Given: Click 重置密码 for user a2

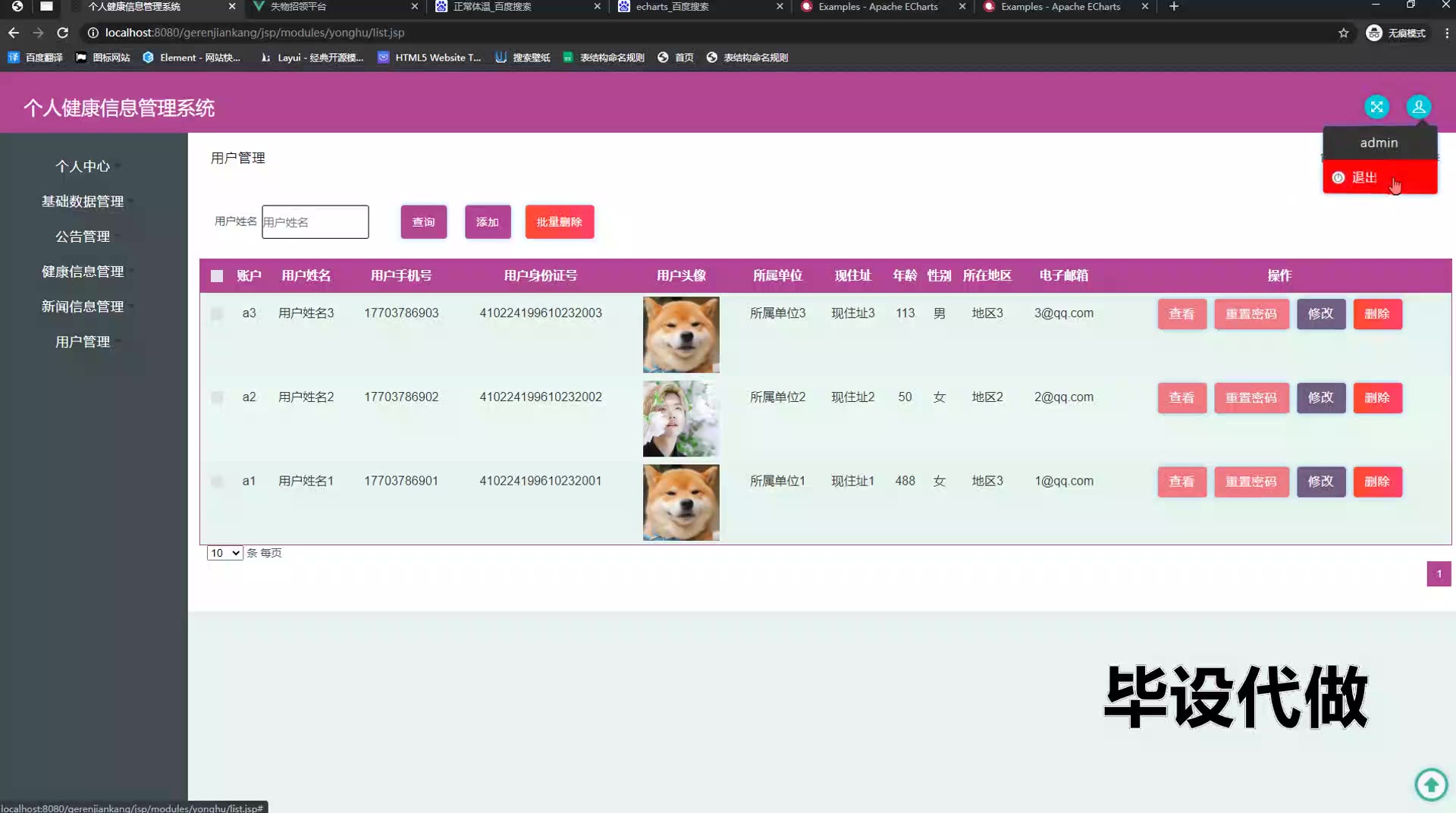Looking at the screenshot, I should pos(1251,398).
